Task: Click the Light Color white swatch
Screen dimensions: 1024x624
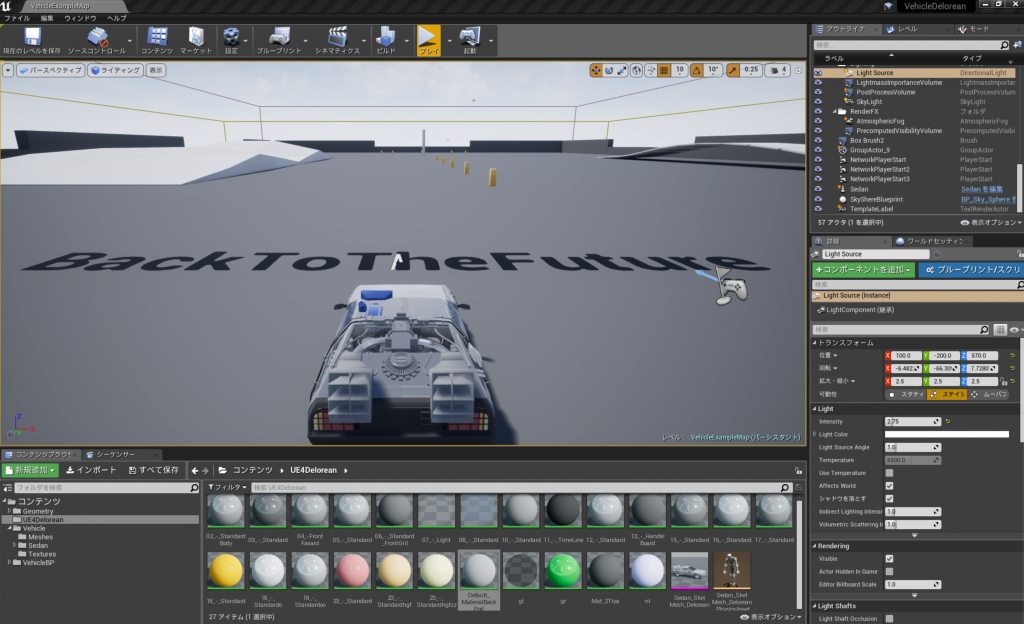Action: pos(946,435)
